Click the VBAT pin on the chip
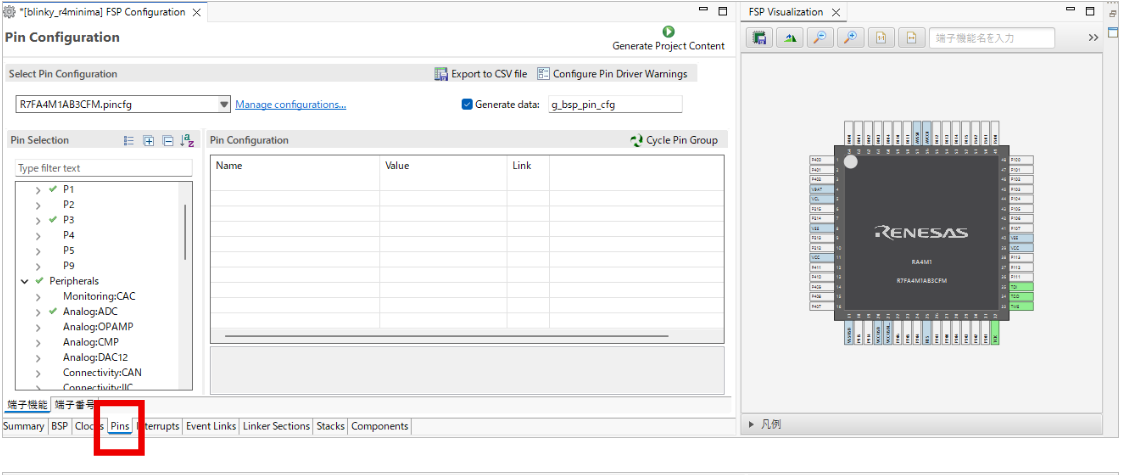1123x475 pixels. coord(821,188)
